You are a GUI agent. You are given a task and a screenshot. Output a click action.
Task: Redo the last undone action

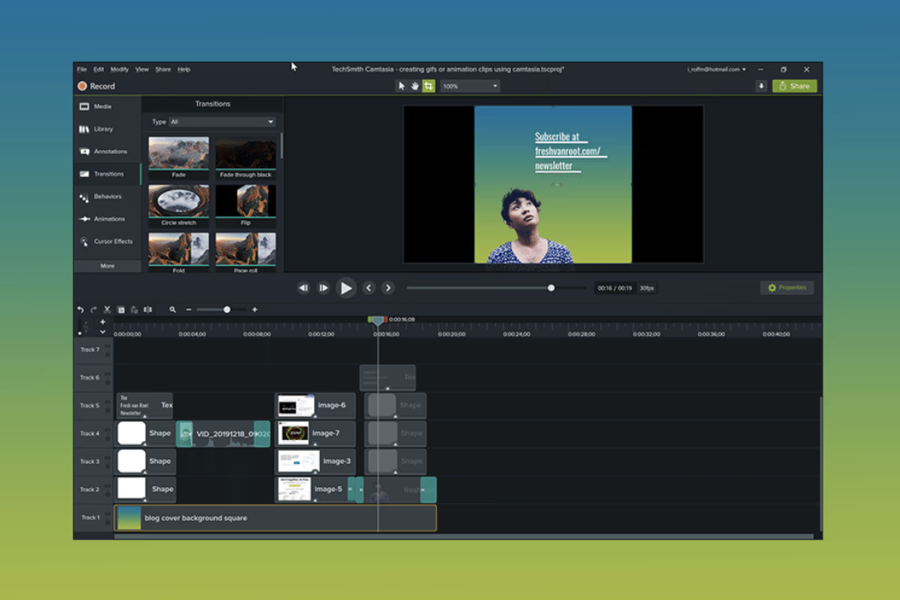(94, 309)
